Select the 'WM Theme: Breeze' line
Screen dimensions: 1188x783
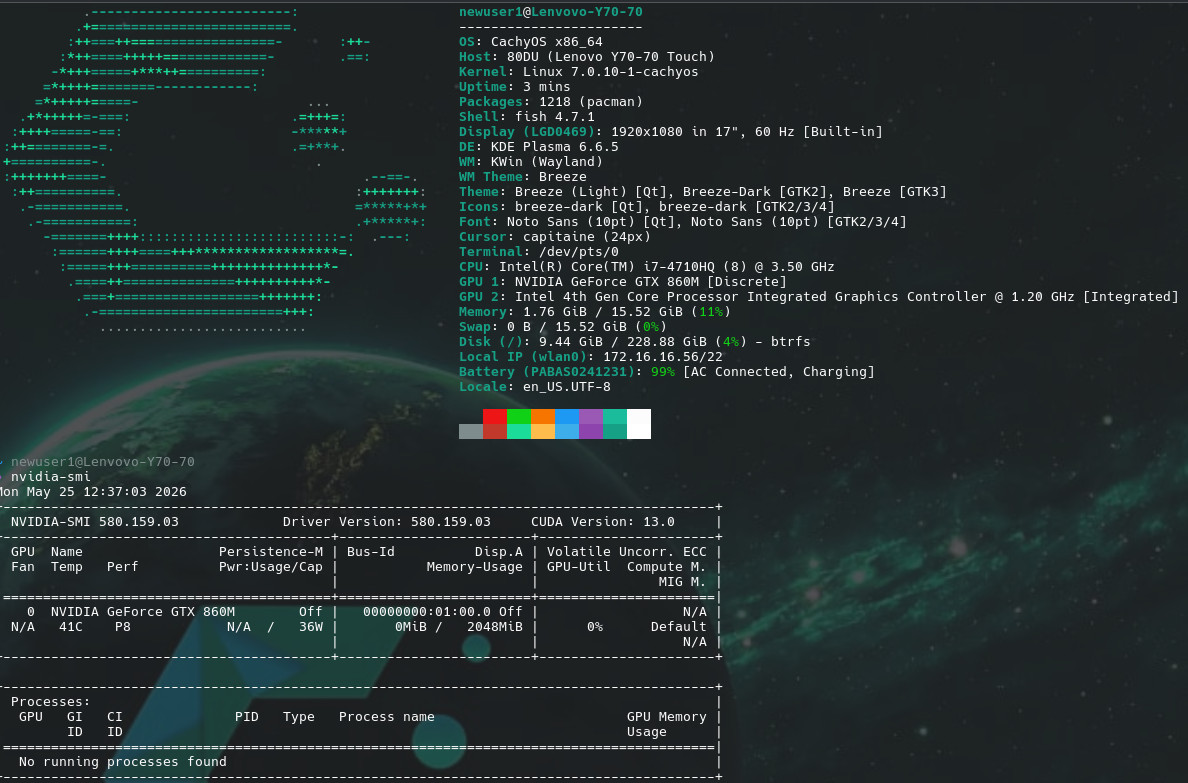click(523, 177)
